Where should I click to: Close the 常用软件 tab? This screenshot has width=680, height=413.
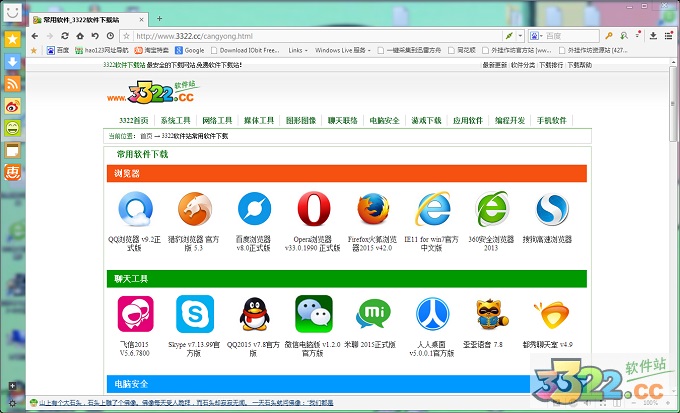coord(141,20)
